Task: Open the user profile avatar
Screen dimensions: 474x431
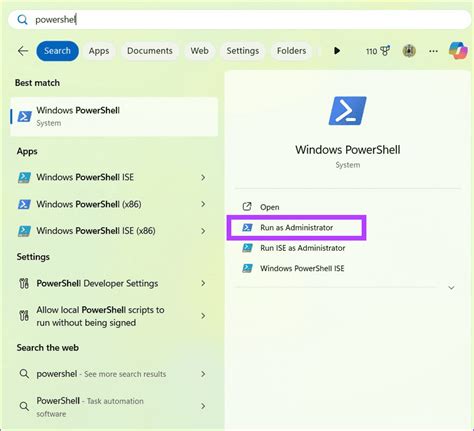Action: coord(409,51)
